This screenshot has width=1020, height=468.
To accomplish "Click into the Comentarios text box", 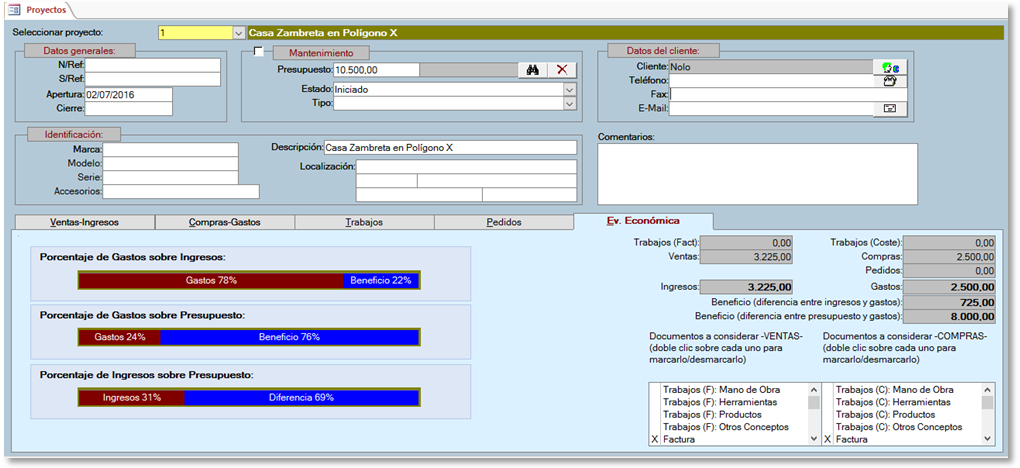I will [756, 174].
